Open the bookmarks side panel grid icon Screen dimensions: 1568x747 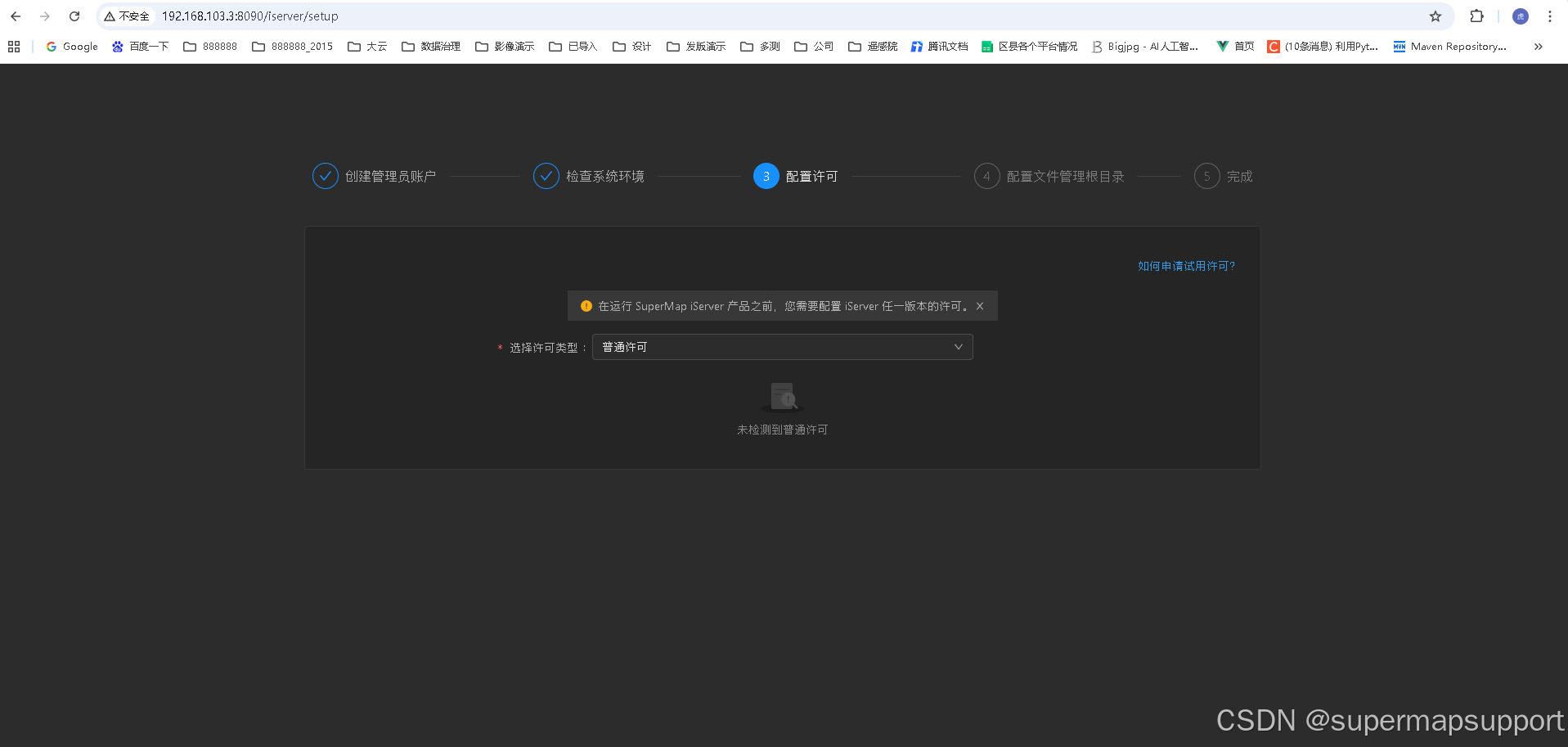[13, 47]
